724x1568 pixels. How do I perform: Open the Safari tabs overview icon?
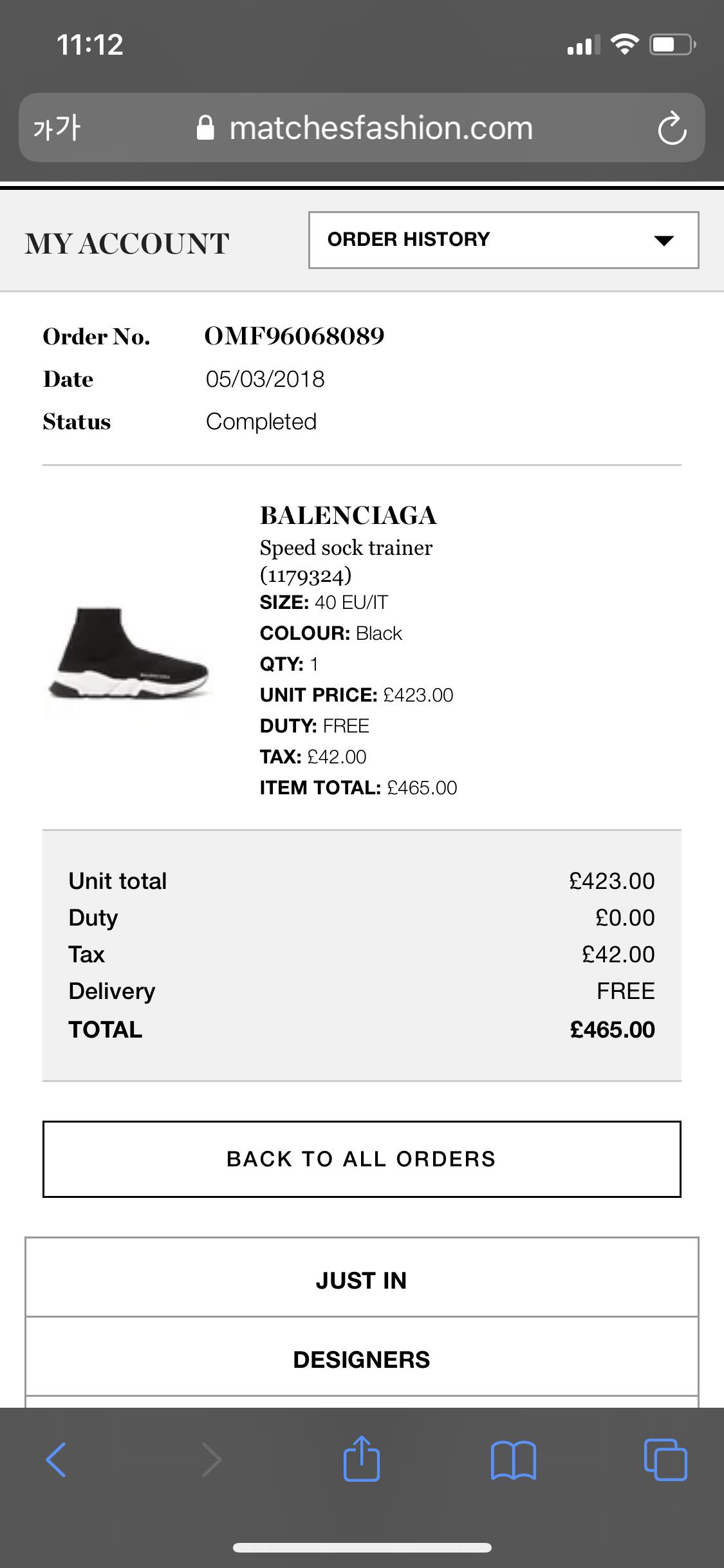[665, 1459]
